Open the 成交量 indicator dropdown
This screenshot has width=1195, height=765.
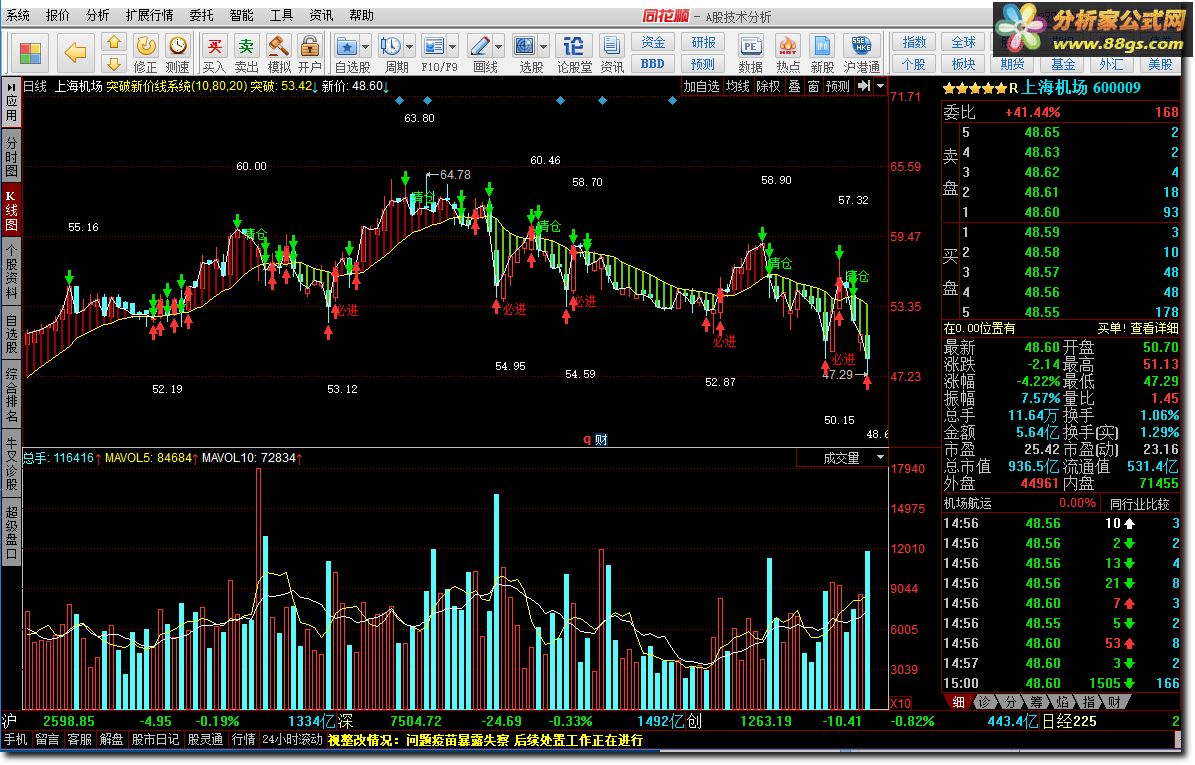(x=880, y=457)
